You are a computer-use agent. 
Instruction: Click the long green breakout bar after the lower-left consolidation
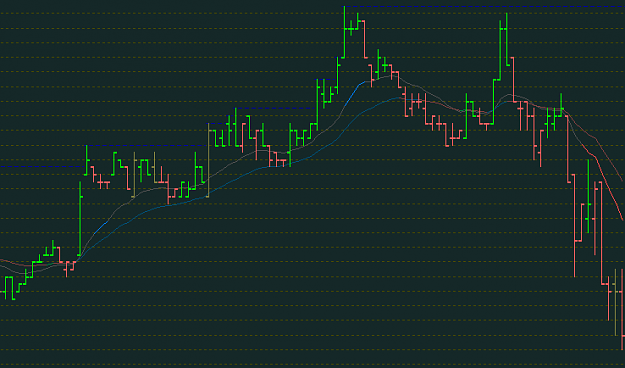click(80, 218)
